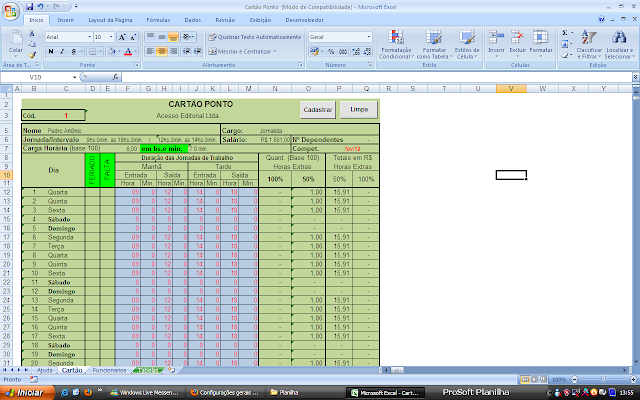Switch to page layout view icon
Screen dimensions: 640x400
coord(534,380)
